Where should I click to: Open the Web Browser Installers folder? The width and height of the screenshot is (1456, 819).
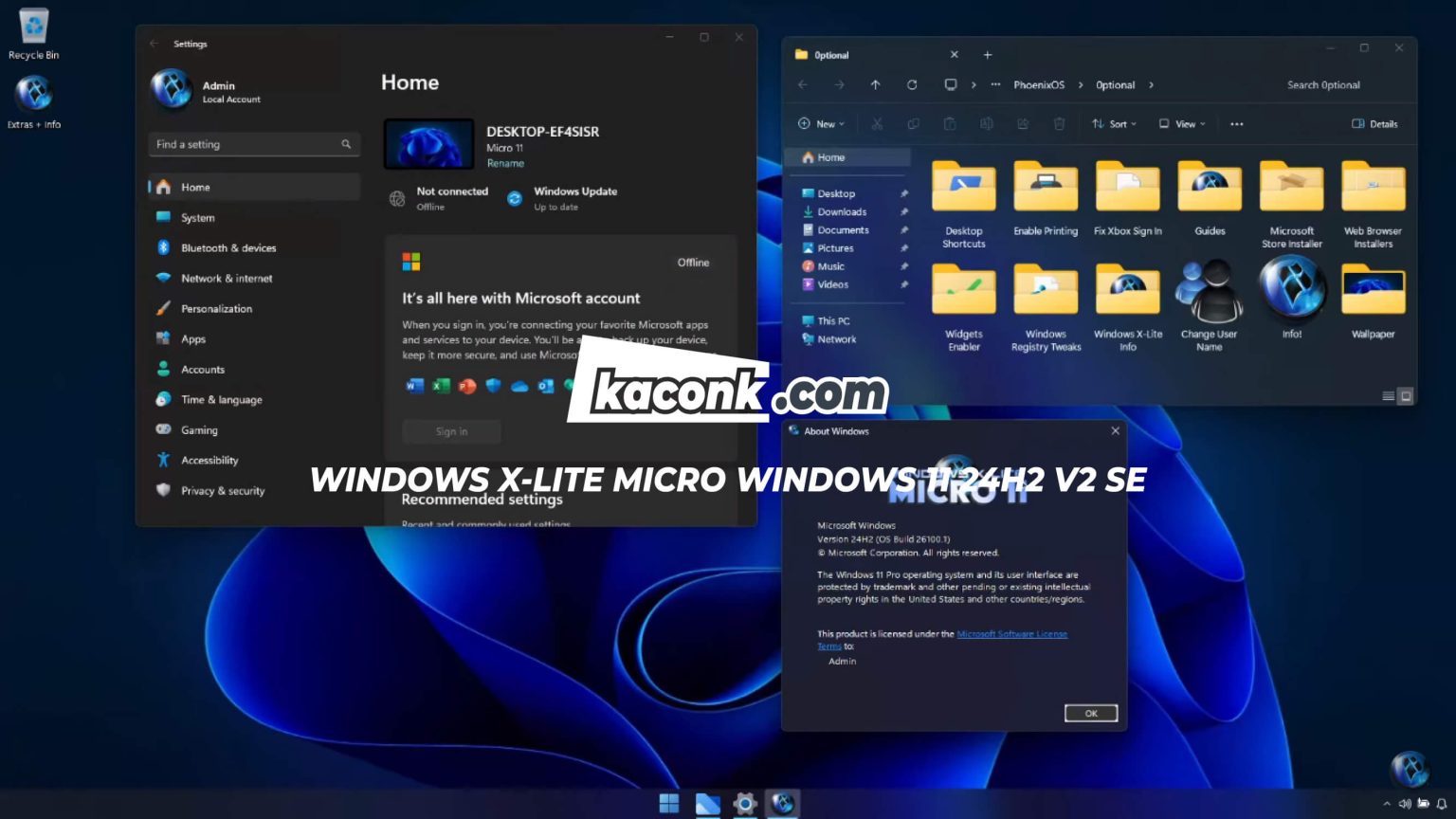(1374, 205)
